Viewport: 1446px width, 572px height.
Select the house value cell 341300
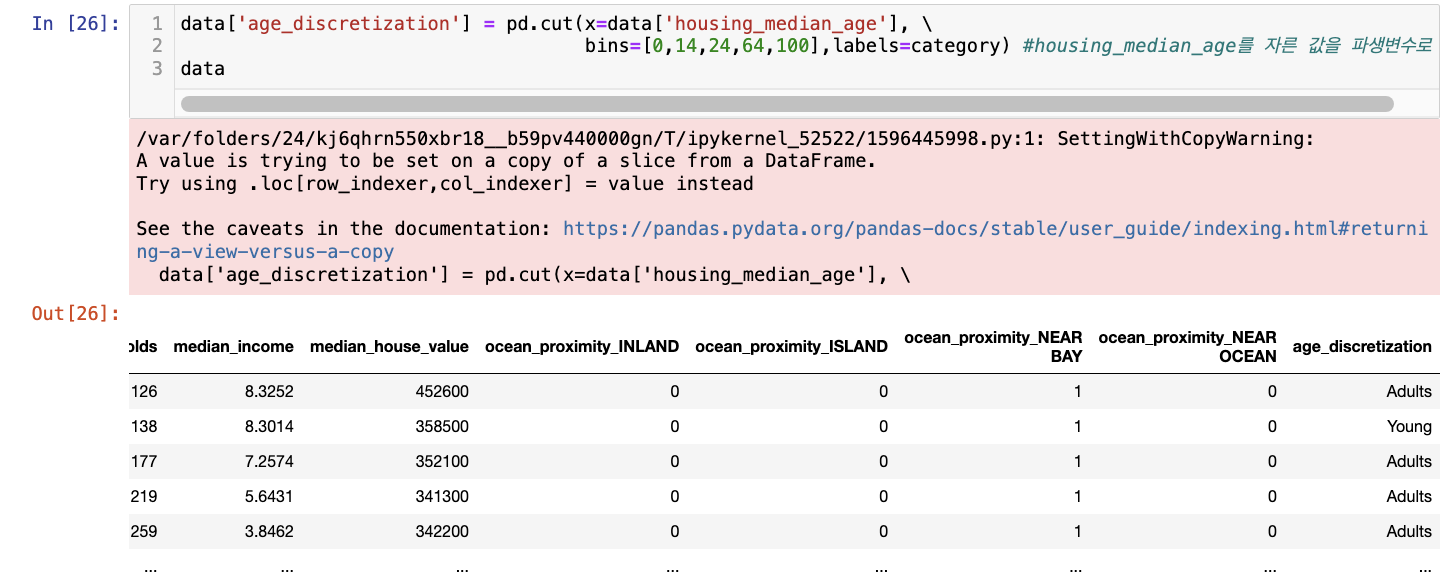[442, 497]
